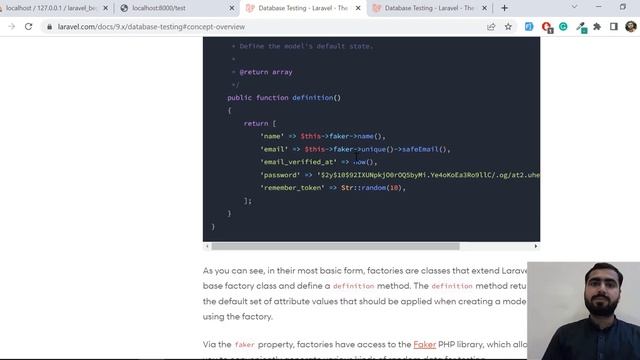640x360 pixels.
Task: Click the inline 'faker' code word
Action: [x=244, y=345]
